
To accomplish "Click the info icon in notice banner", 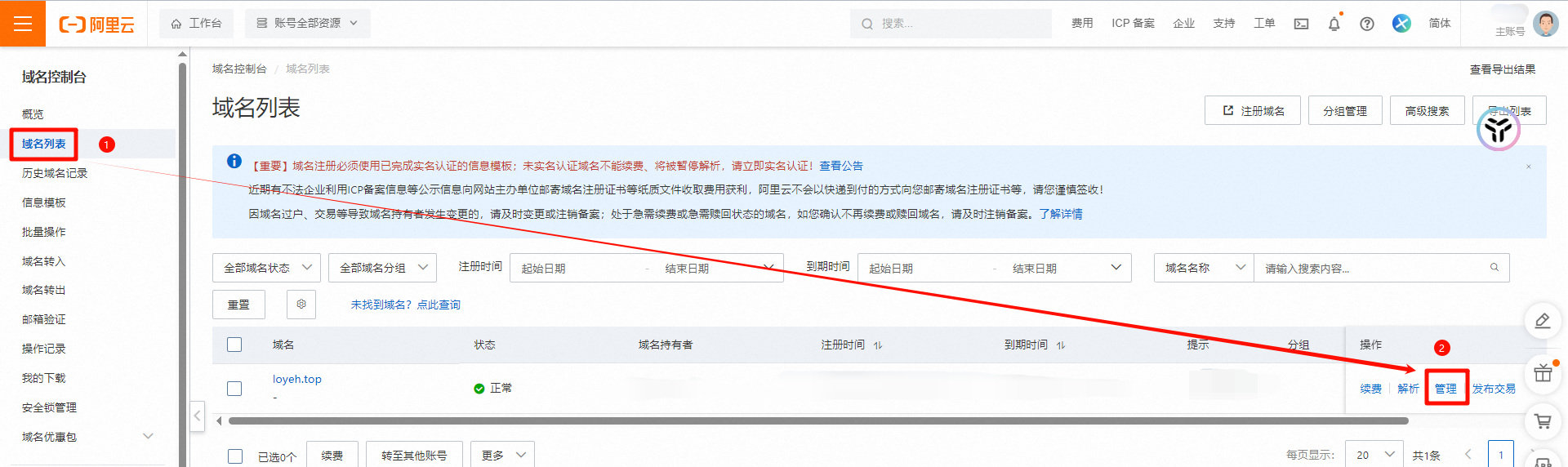I will [234, 161].
